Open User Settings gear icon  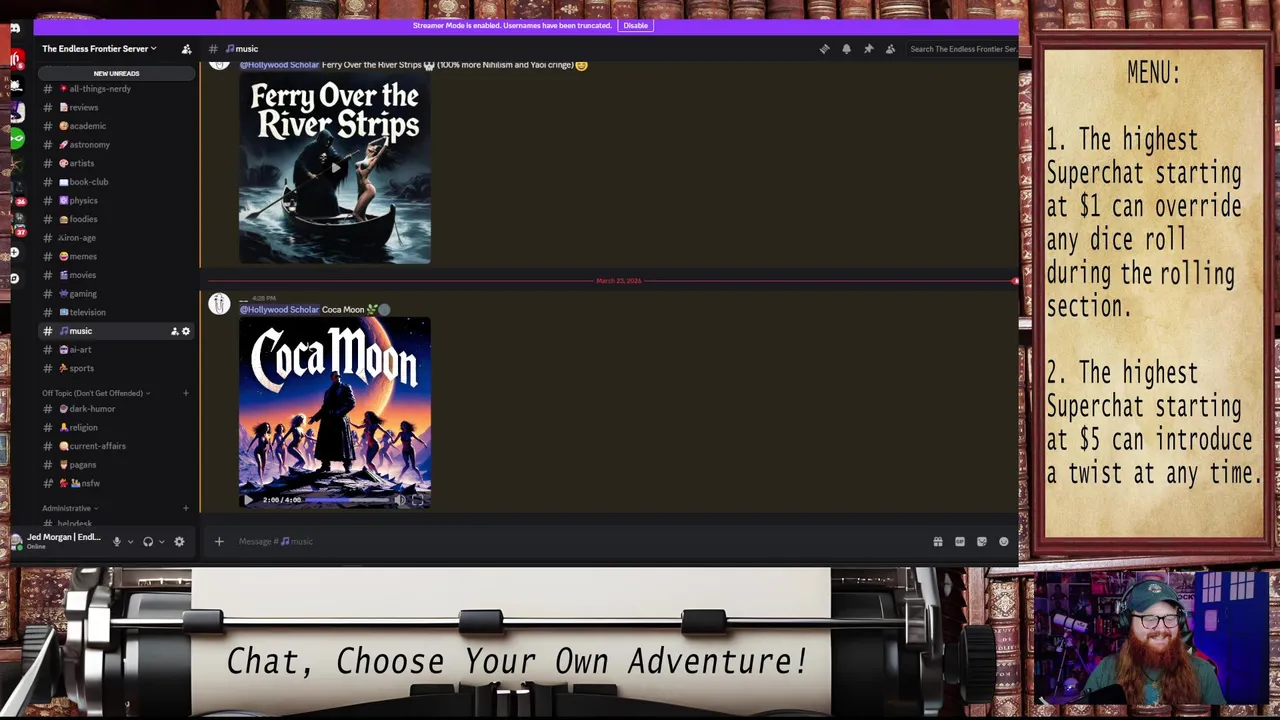tap(179, 542)
